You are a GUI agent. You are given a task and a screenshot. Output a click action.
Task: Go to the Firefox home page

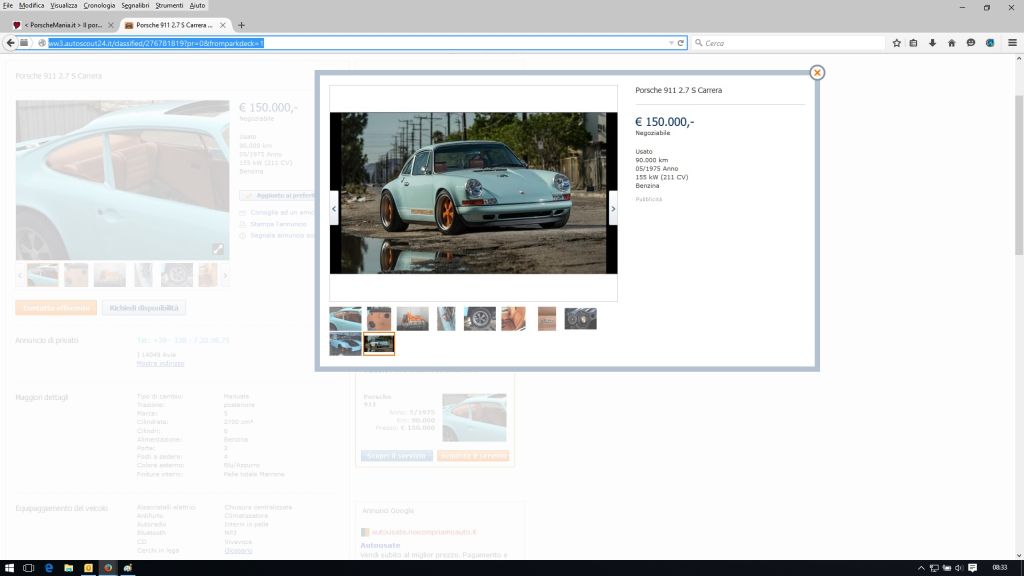952,43
